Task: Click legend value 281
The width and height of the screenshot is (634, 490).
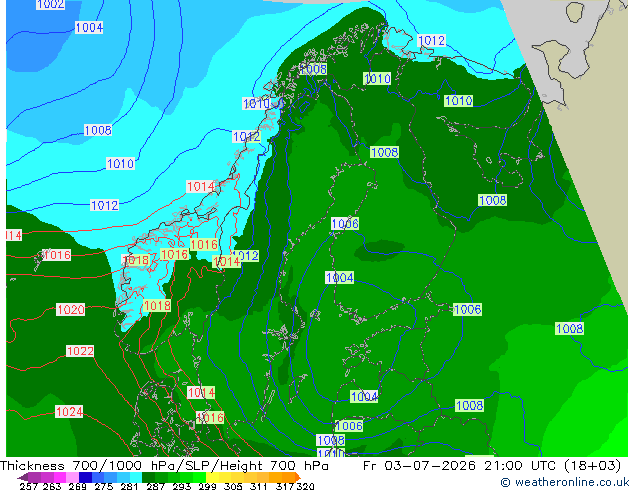Action: 129,486
